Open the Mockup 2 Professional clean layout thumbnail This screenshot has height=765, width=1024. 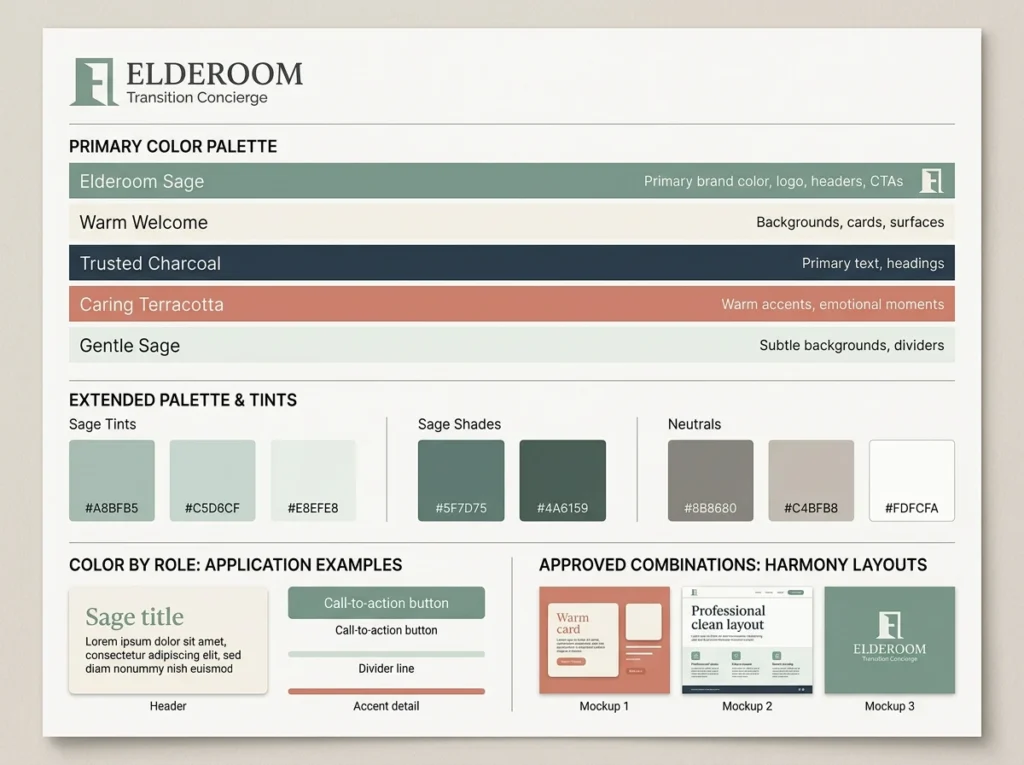pos(747,640)
